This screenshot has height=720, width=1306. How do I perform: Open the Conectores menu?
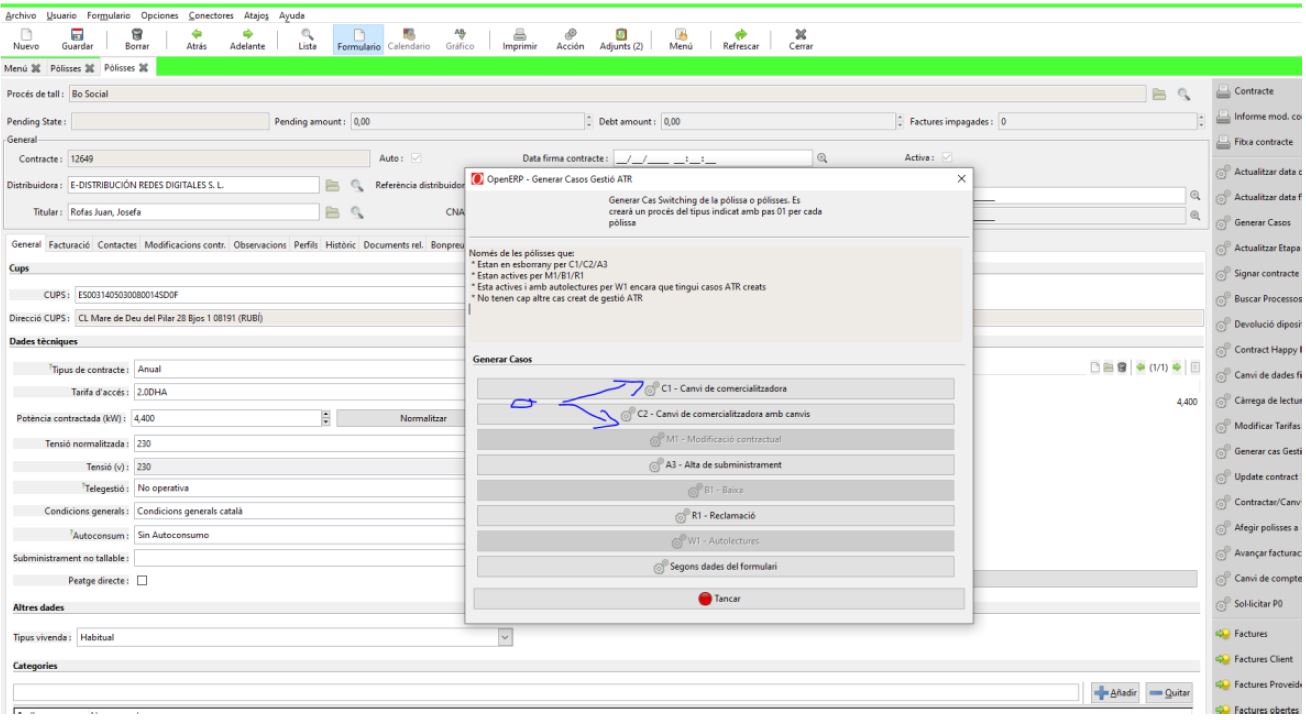tap(207, 16)
